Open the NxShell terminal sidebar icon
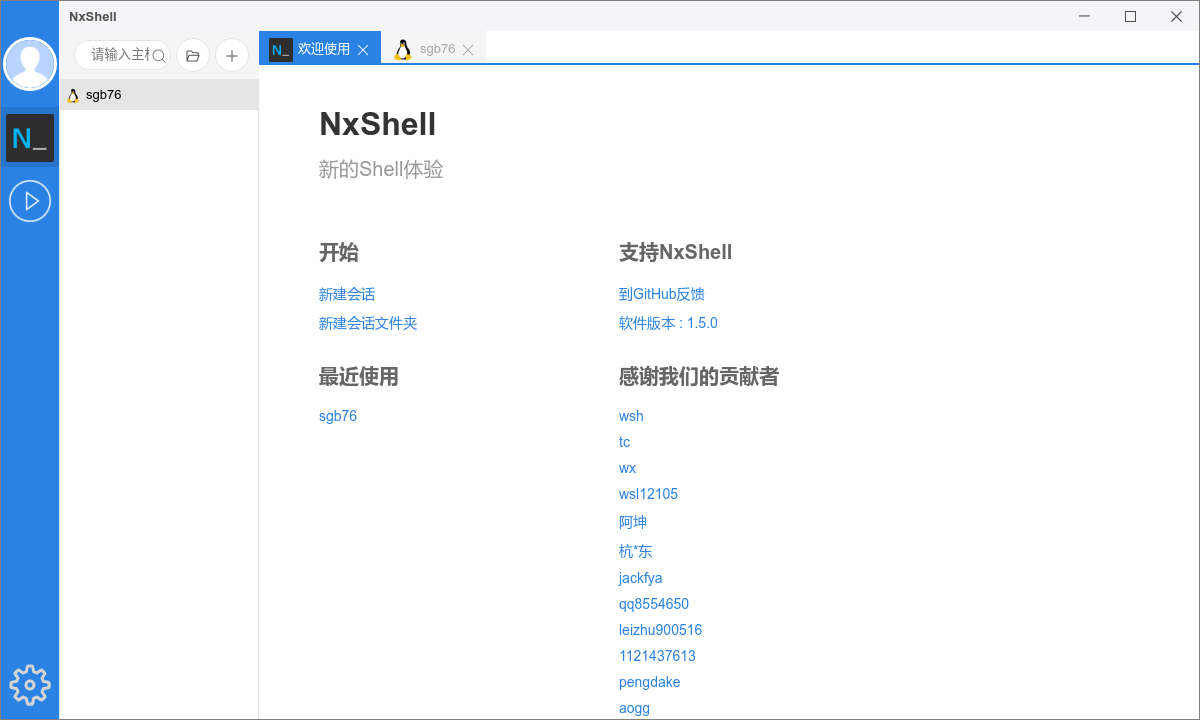1200x720 pixels. [30, 138]
